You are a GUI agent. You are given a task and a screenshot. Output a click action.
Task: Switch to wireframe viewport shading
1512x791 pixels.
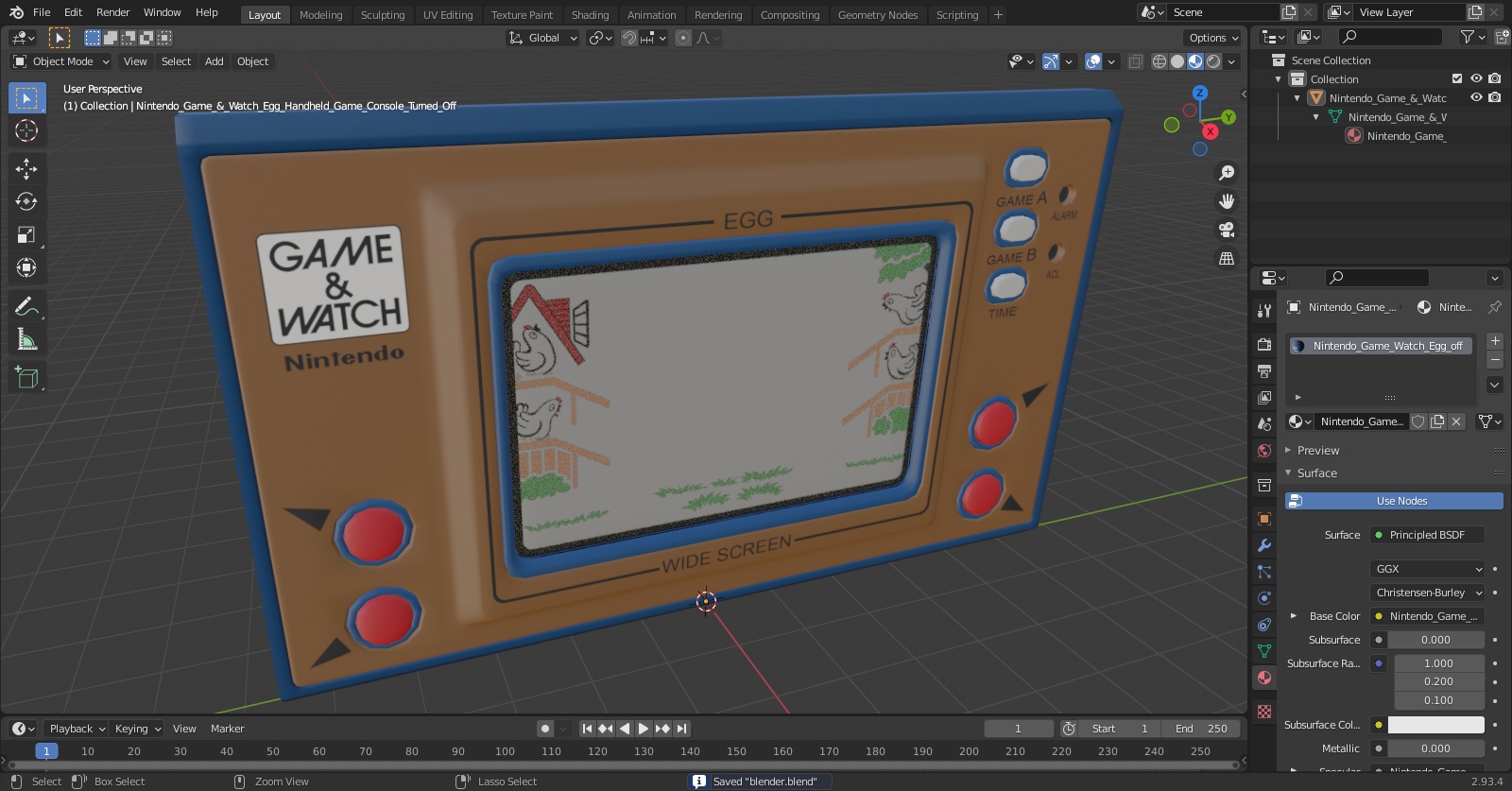[x=1160, y=61]
